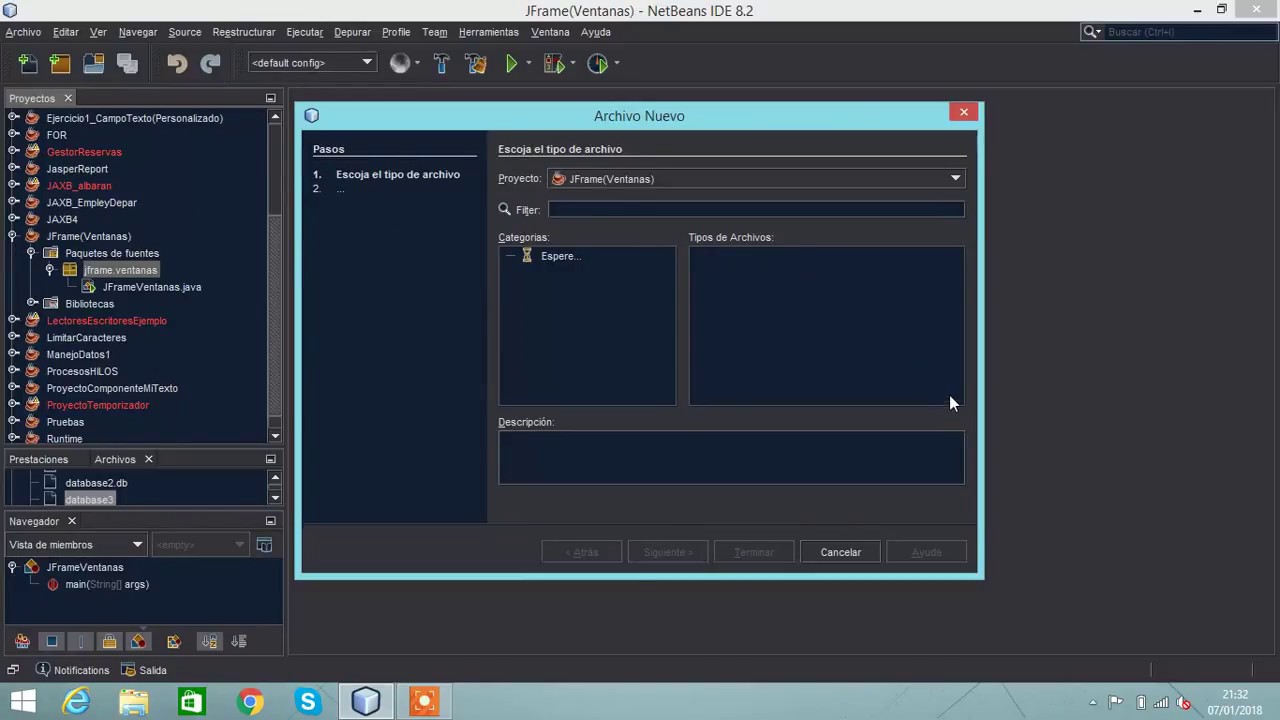The width and height of the screenshot is (1280, 720).
Task: Open the Archivo menu
Action: pyautogui.click(x=23, y=32)
